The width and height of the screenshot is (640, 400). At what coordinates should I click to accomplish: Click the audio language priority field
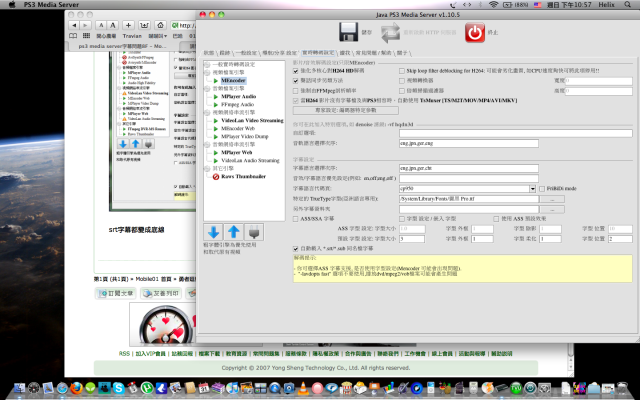(469, 143)
